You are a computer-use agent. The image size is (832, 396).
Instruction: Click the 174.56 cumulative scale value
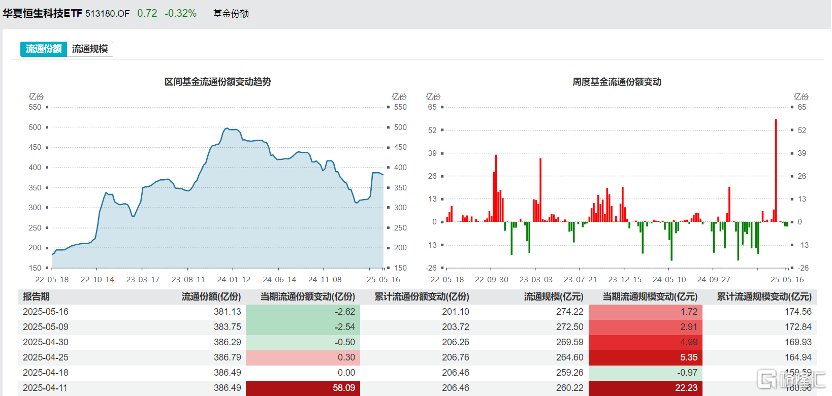[x=799, y=312]
